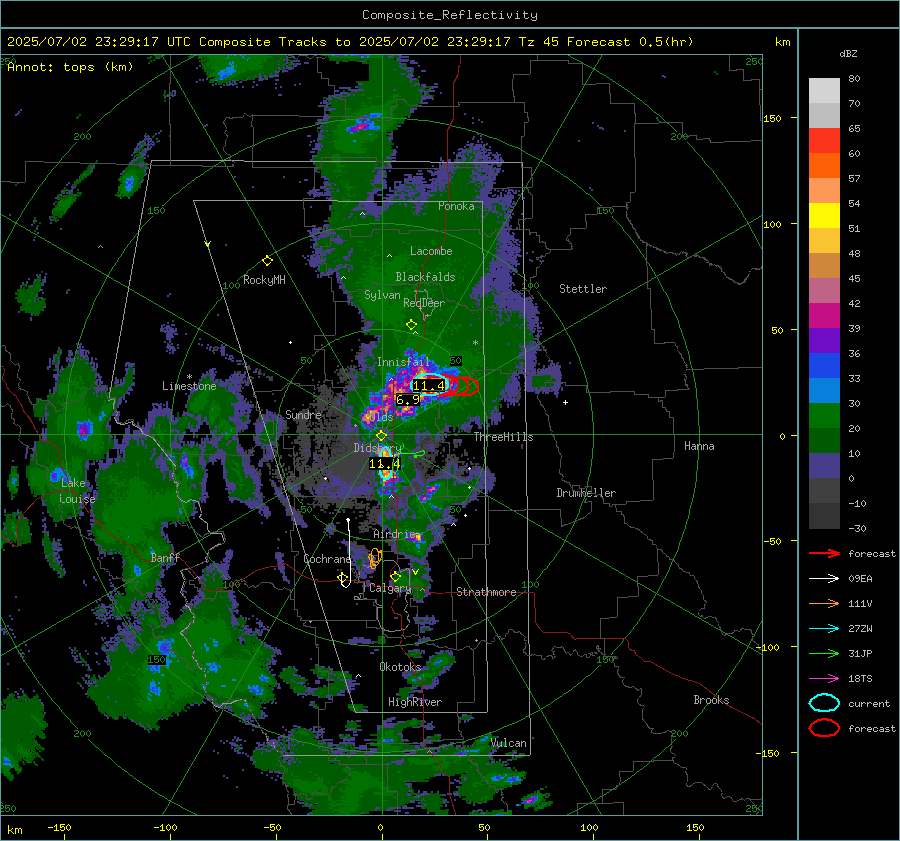Click the RockyMH label

(x=264, y=280)
